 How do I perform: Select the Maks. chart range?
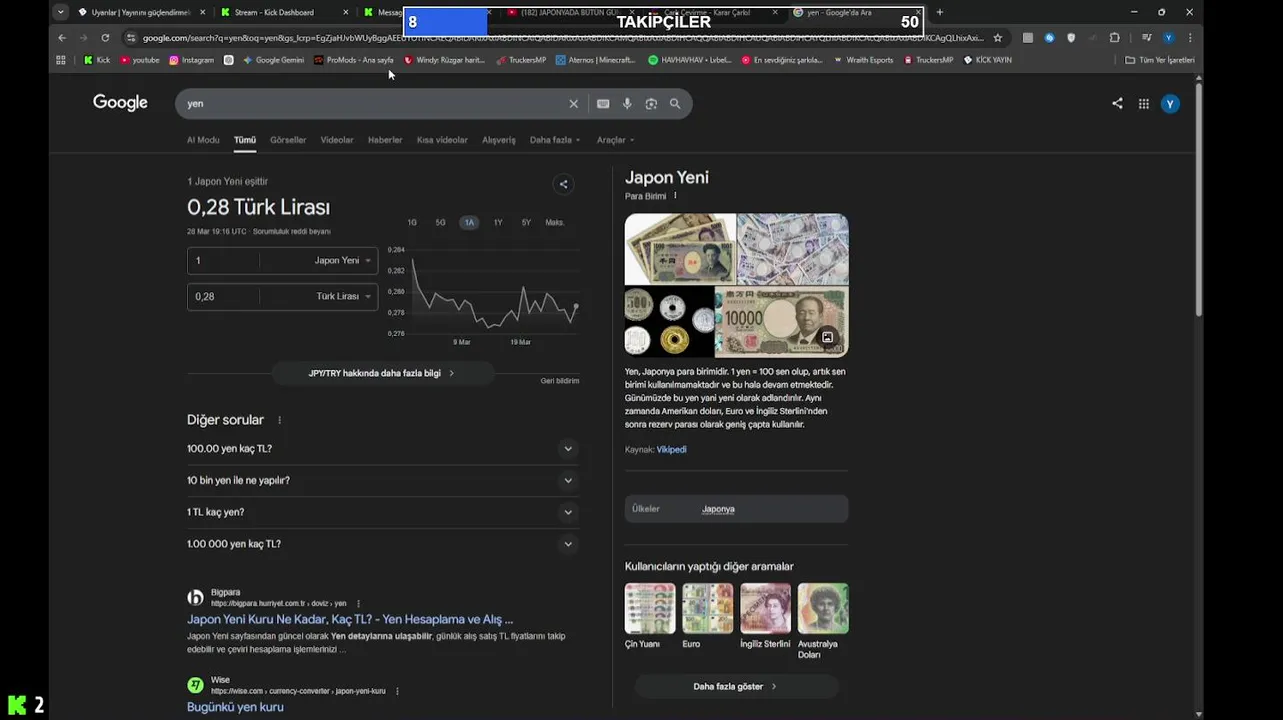555,222
